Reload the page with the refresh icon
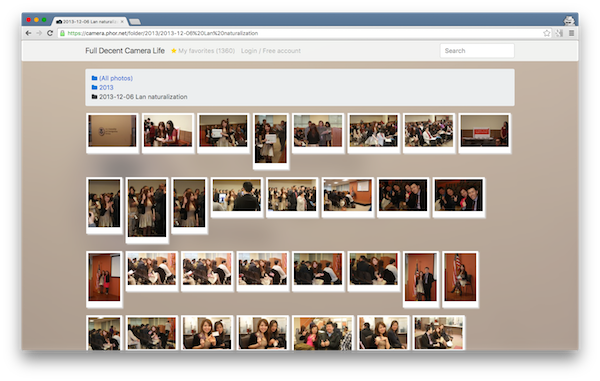 click(50, 33)
